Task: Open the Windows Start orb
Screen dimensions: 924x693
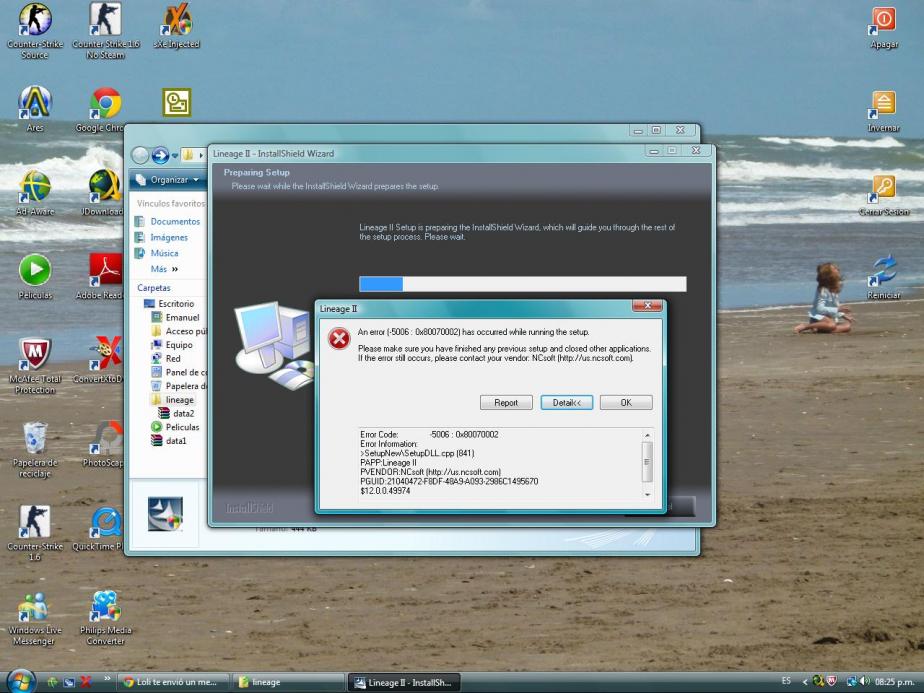Action: coord(22,682)
